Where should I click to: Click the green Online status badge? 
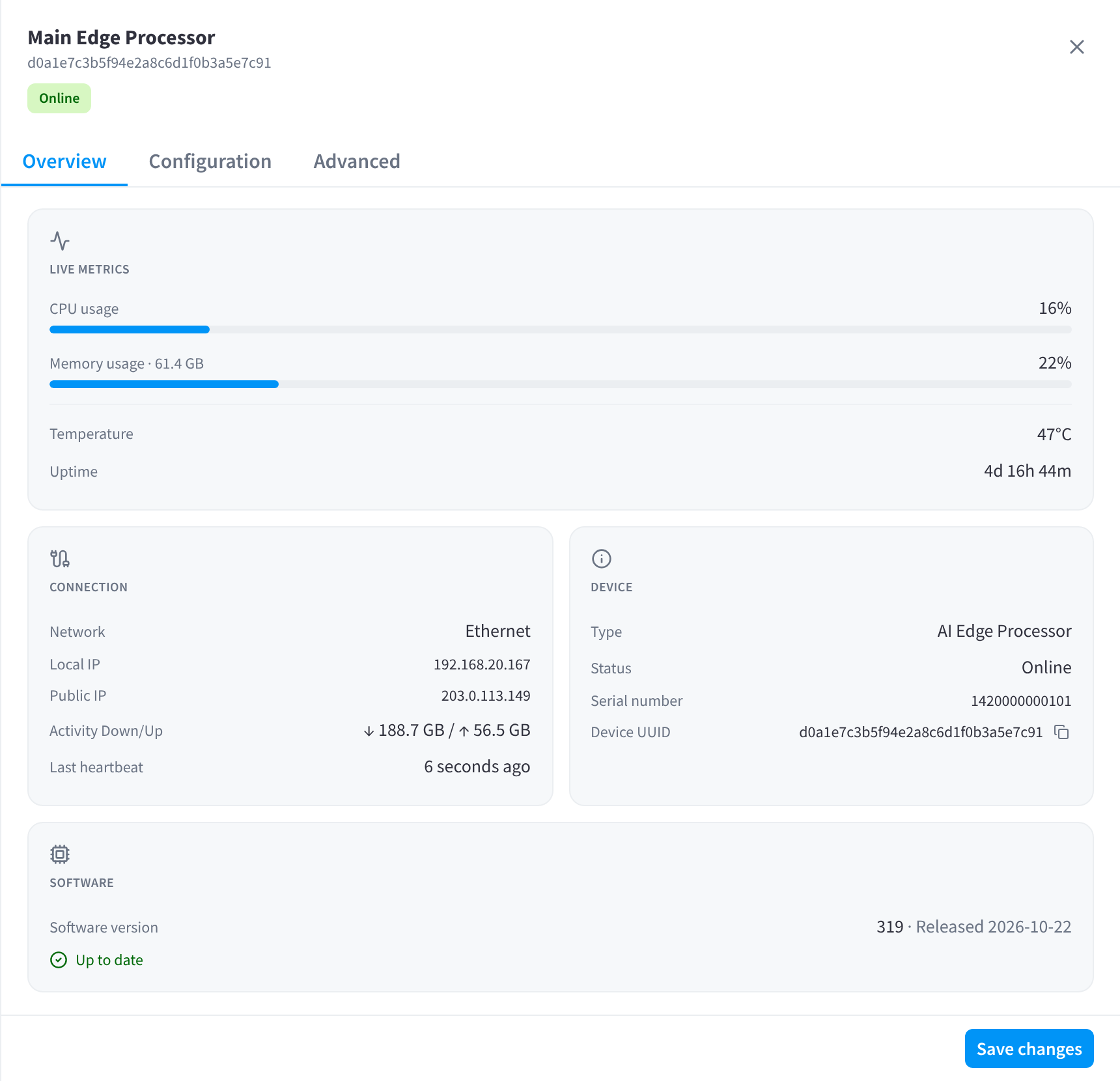[59, 98]
